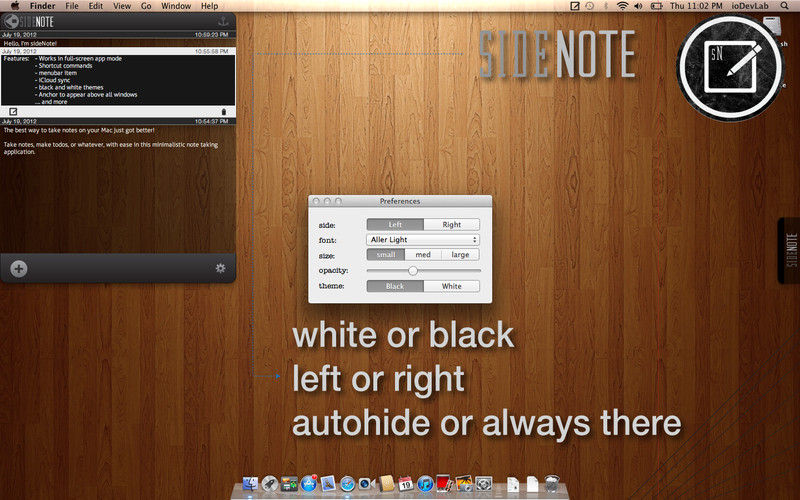Open System Preferences gear in Dock
This screenshot has height=500, width=800.
pos(483,483)
